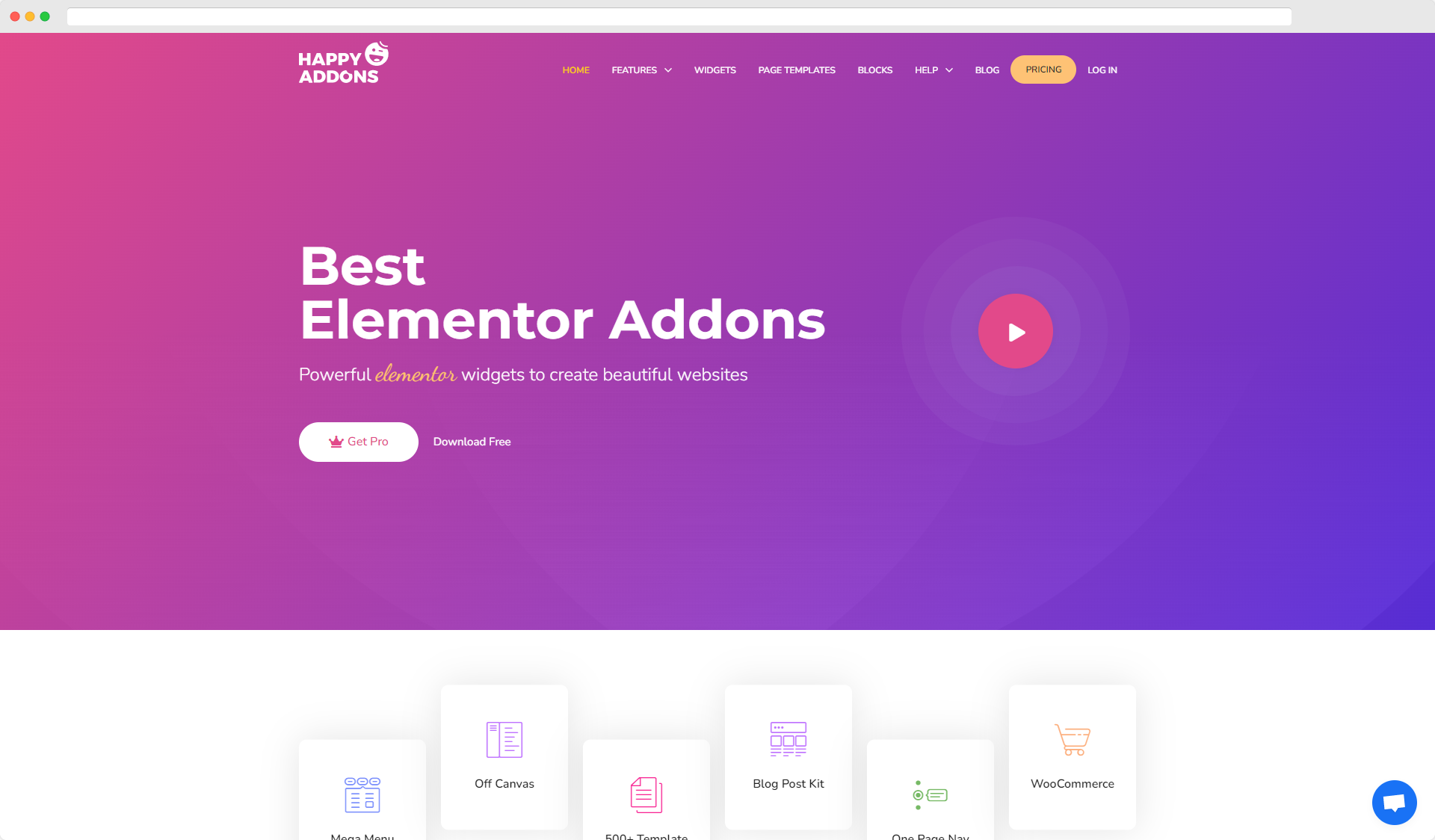The image size is (1435, 840).
Task: Click the BLOCKS navigation item
Action: [875, 70]
